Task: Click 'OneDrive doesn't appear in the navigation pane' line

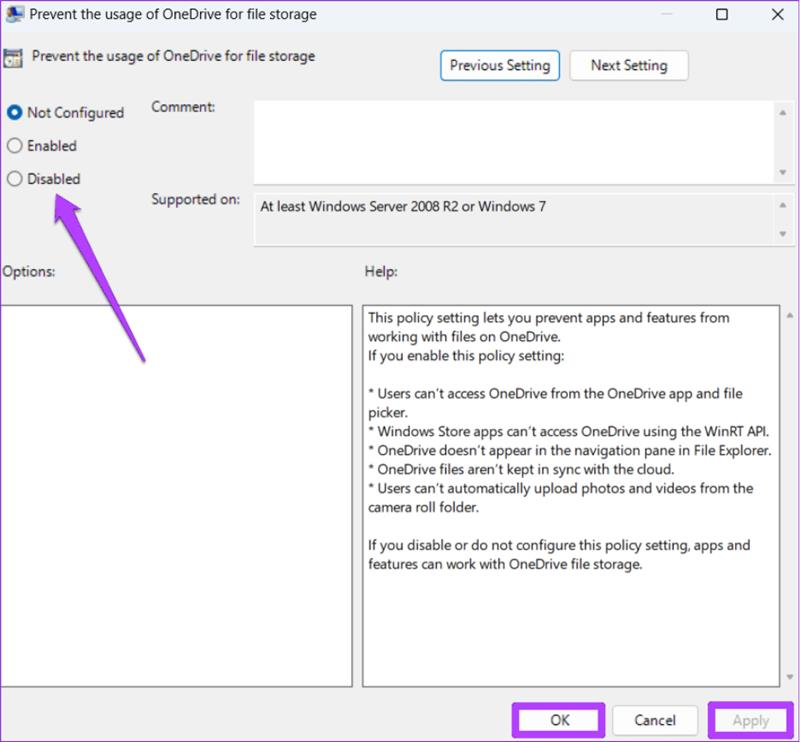Action: click(x=570, y=450)
